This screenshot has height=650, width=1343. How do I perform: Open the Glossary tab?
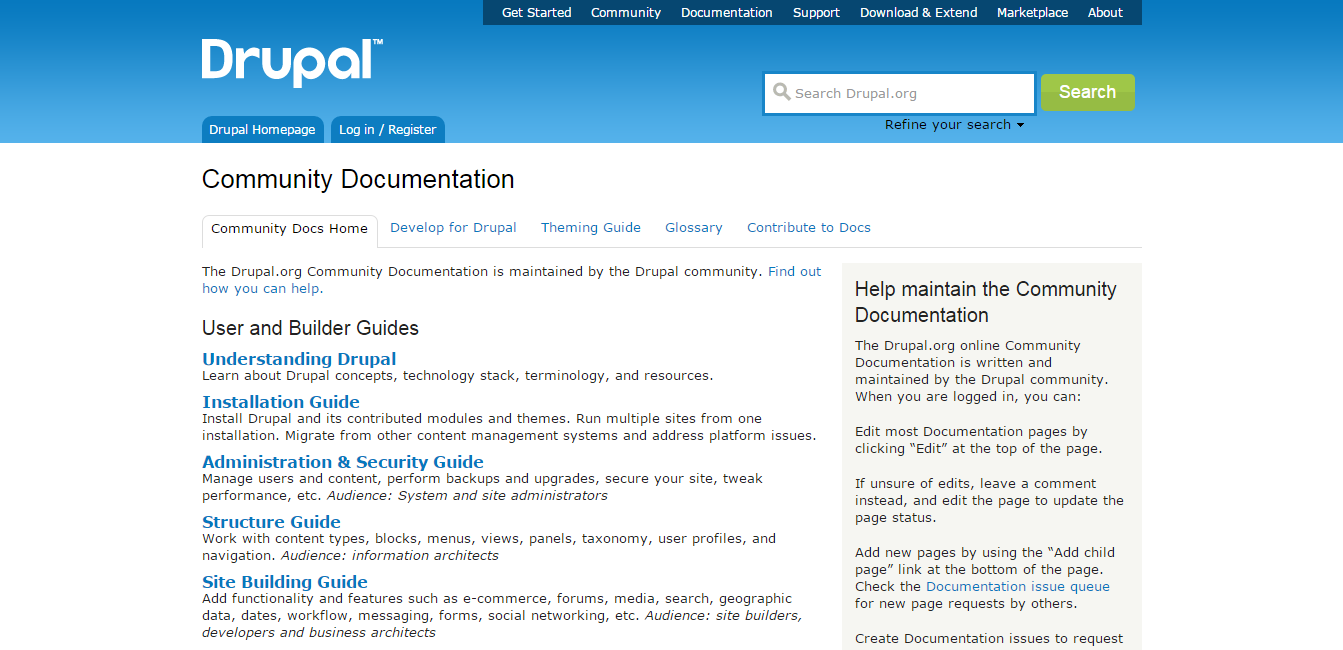pos(694,228)
